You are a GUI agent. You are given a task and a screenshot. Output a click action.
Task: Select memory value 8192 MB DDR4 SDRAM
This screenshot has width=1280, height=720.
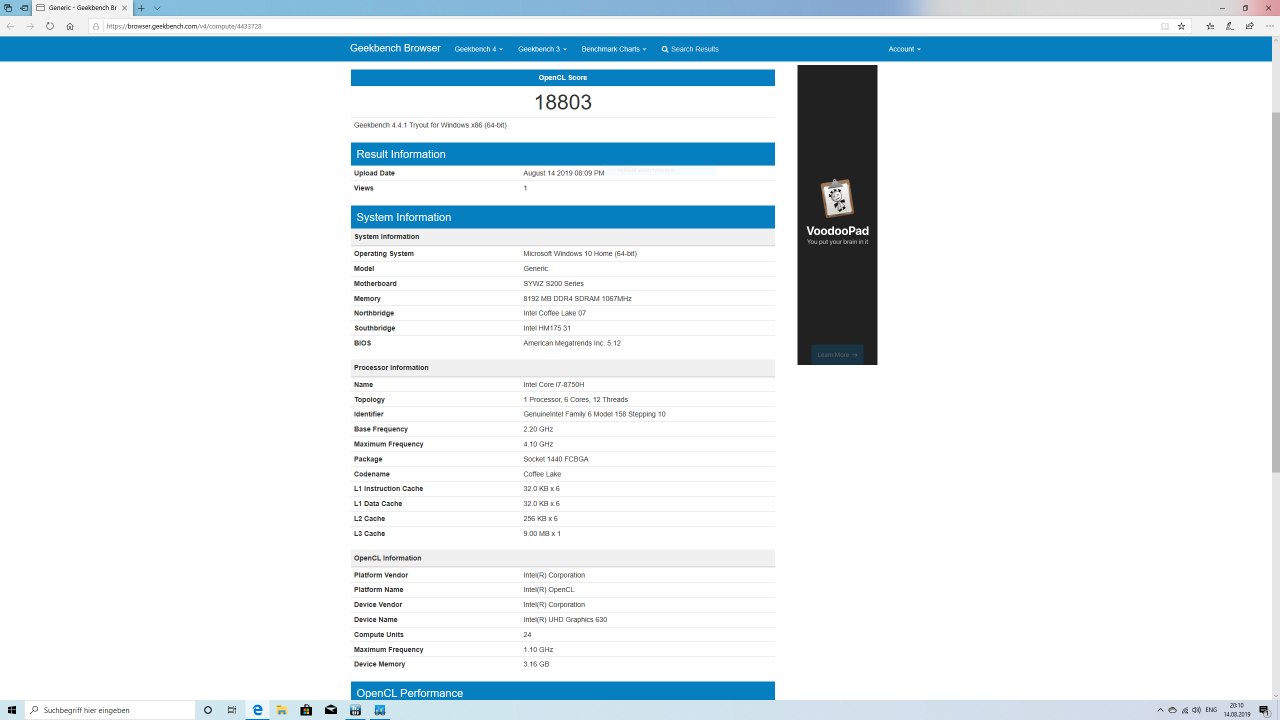(x=577, y=298)
